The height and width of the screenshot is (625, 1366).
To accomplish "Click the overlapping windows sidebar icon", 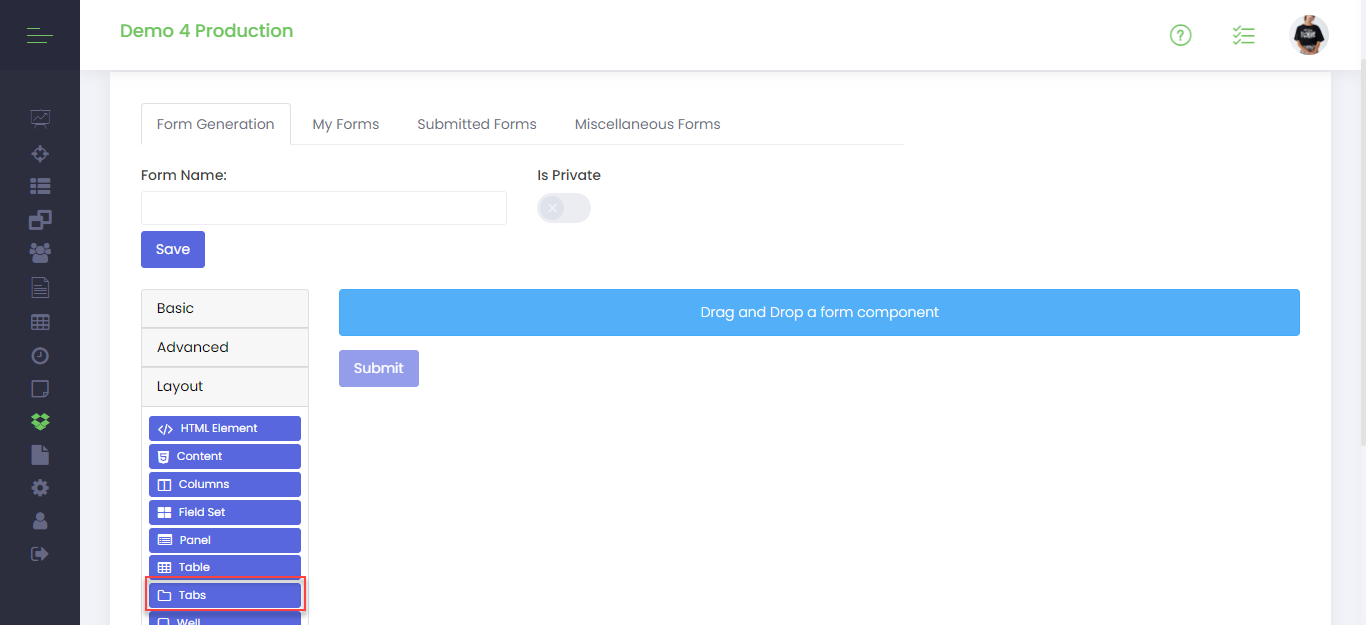I will click(x=40, y=219).
